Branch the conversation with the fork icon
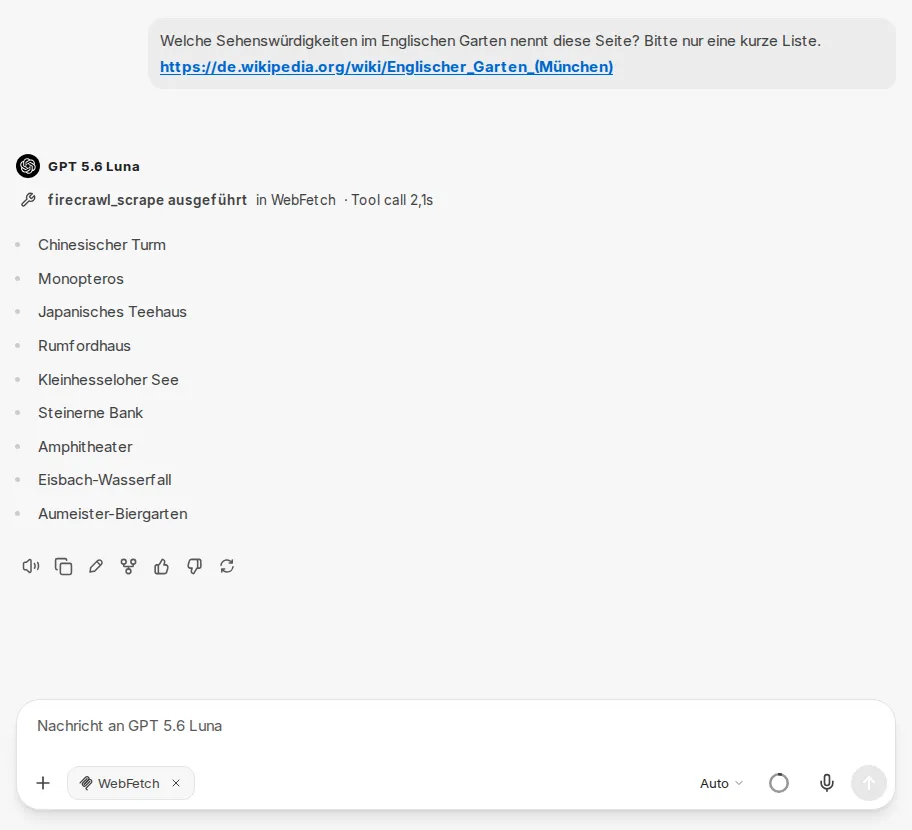The image size is (912, 830). coord(129,566)
